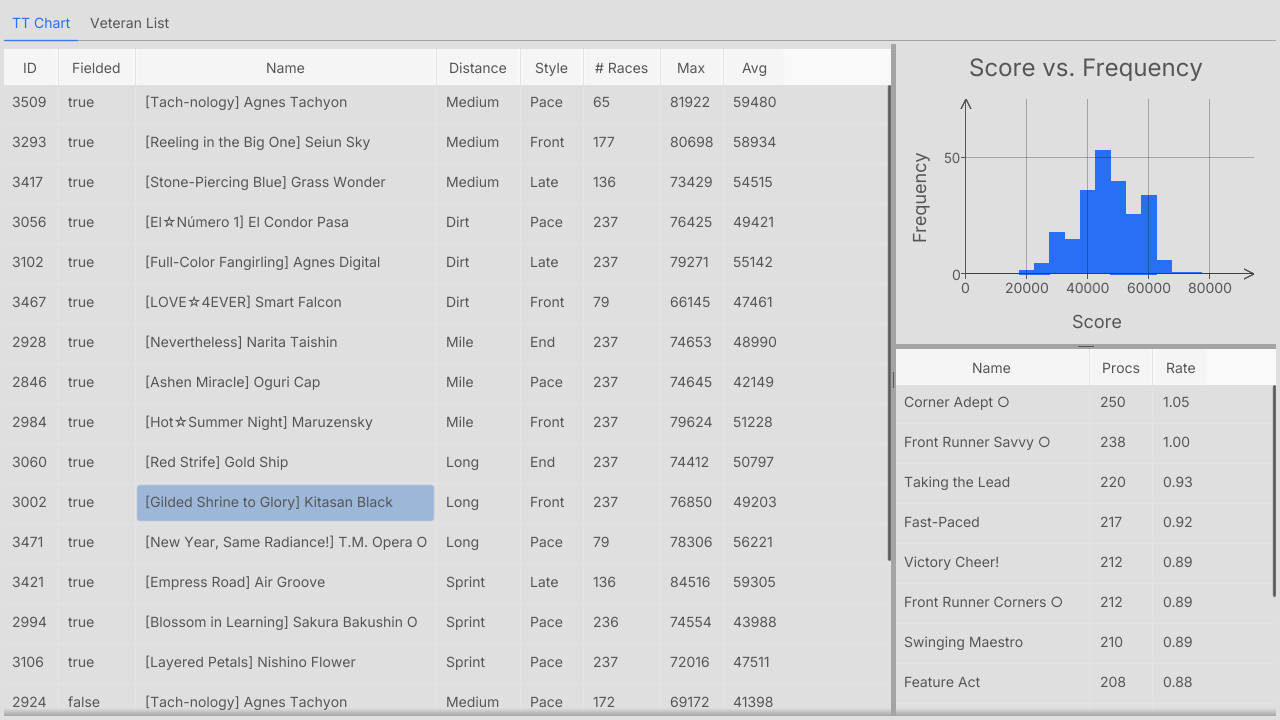Click the Gold Ship name cell
Image resolution: width=1280 pixels, height=720 pixels.
(x=286, y=462)
